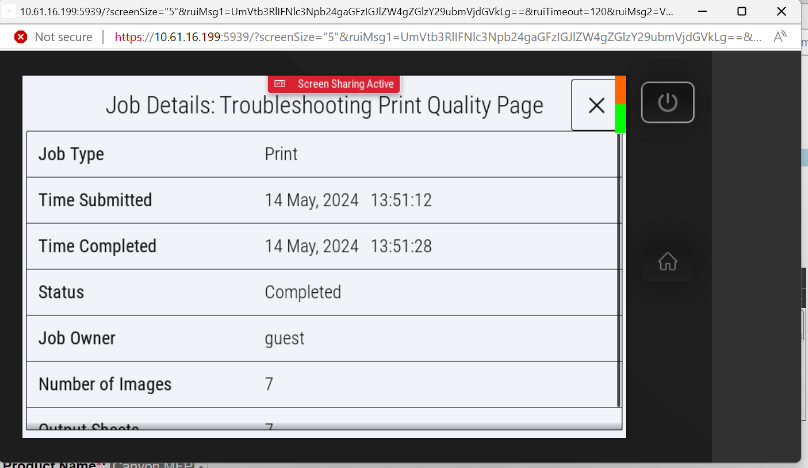Image resolution: width=808 pixels, height=468 pixels.
Task: Maximize the browser window
Action: pos(741,11)
